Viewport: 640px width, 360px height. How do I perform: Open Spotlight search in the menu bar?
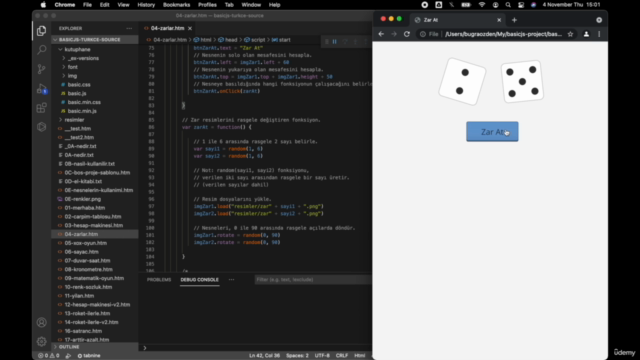click(508, 5)
